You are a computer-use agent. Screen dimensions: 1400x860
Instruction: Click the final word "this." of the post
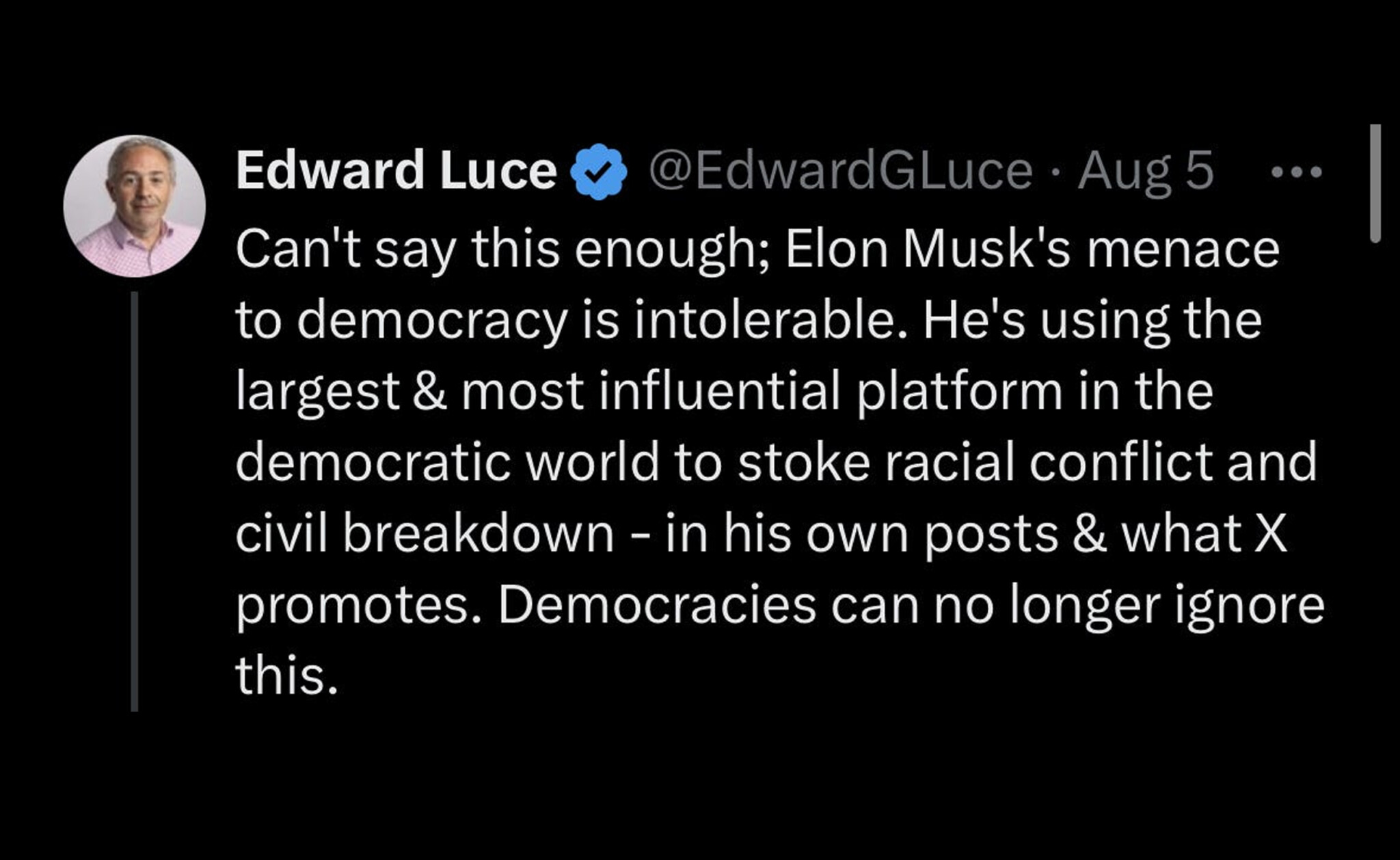[286, 676]
